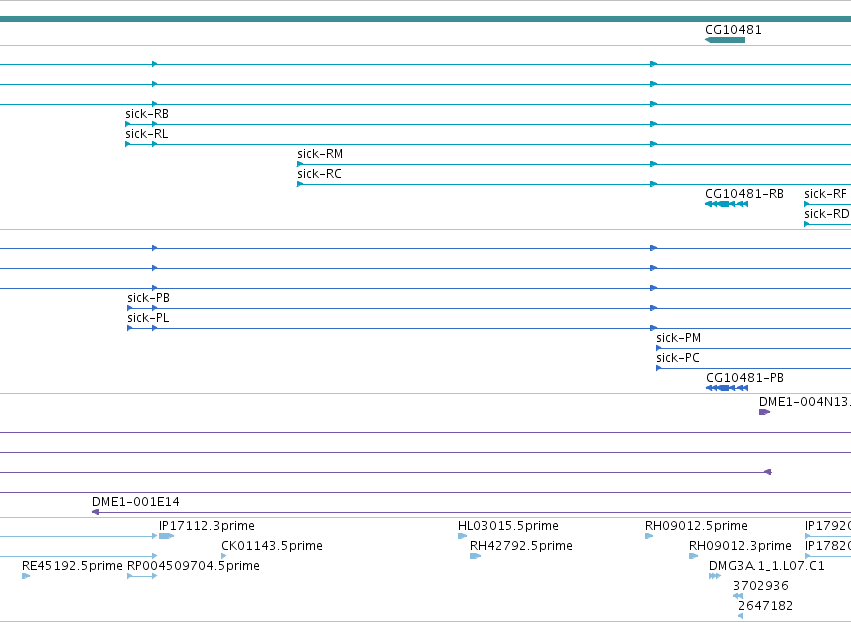
Task: Select the sick-RB transcript label
Action: pyautogui.click(x=147, y=114)
